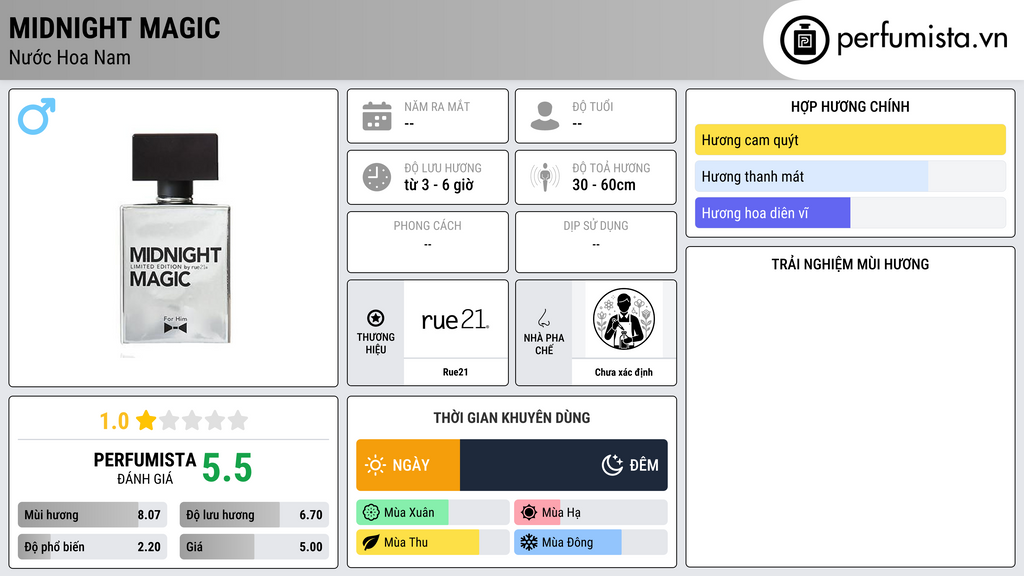This screenshot has width=1024, height=576.
Task: Click the Hương thanh mát accord bar
Action: point(850,176)
